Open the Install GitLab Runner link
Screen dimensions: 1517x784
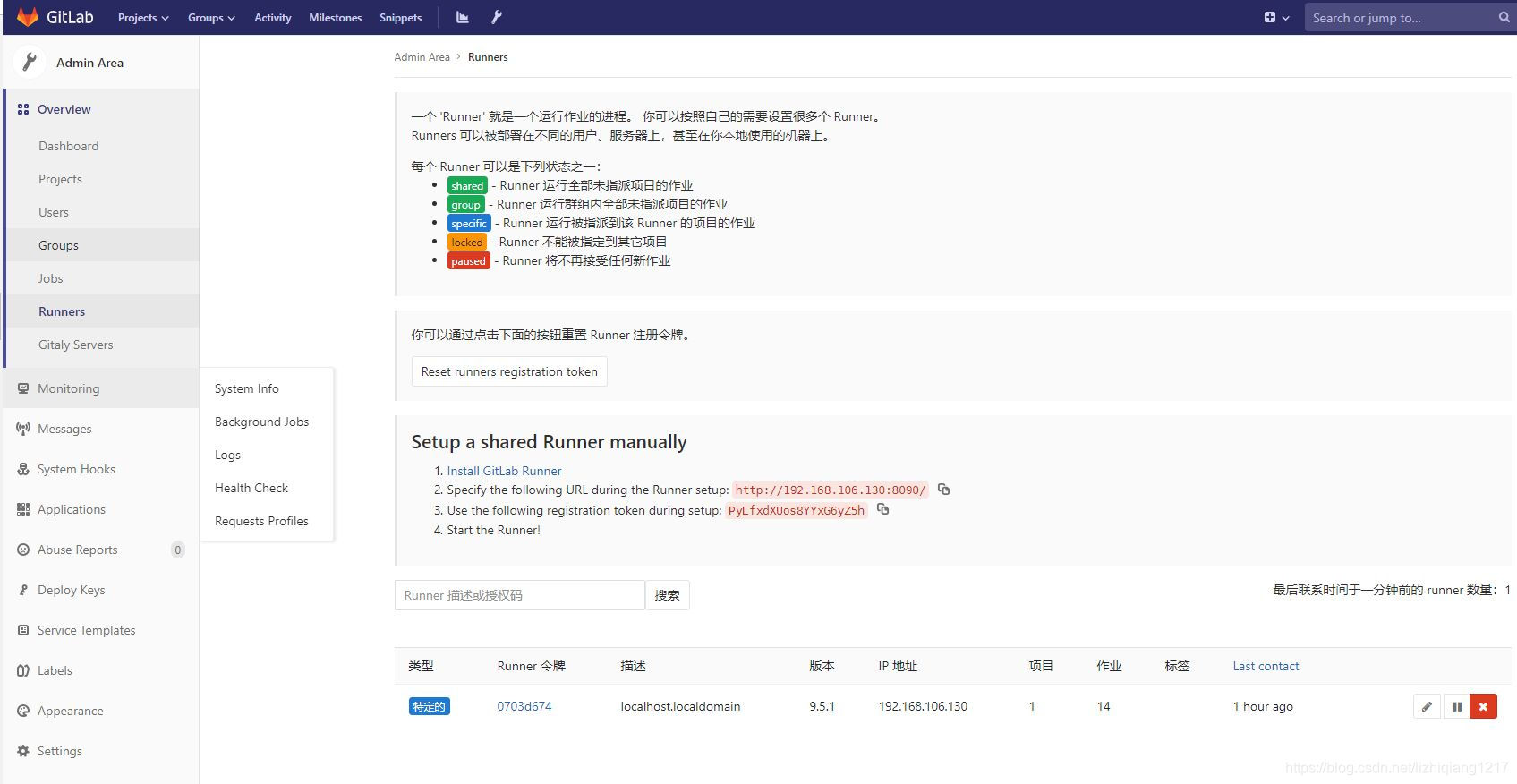[x=504, y=471]
